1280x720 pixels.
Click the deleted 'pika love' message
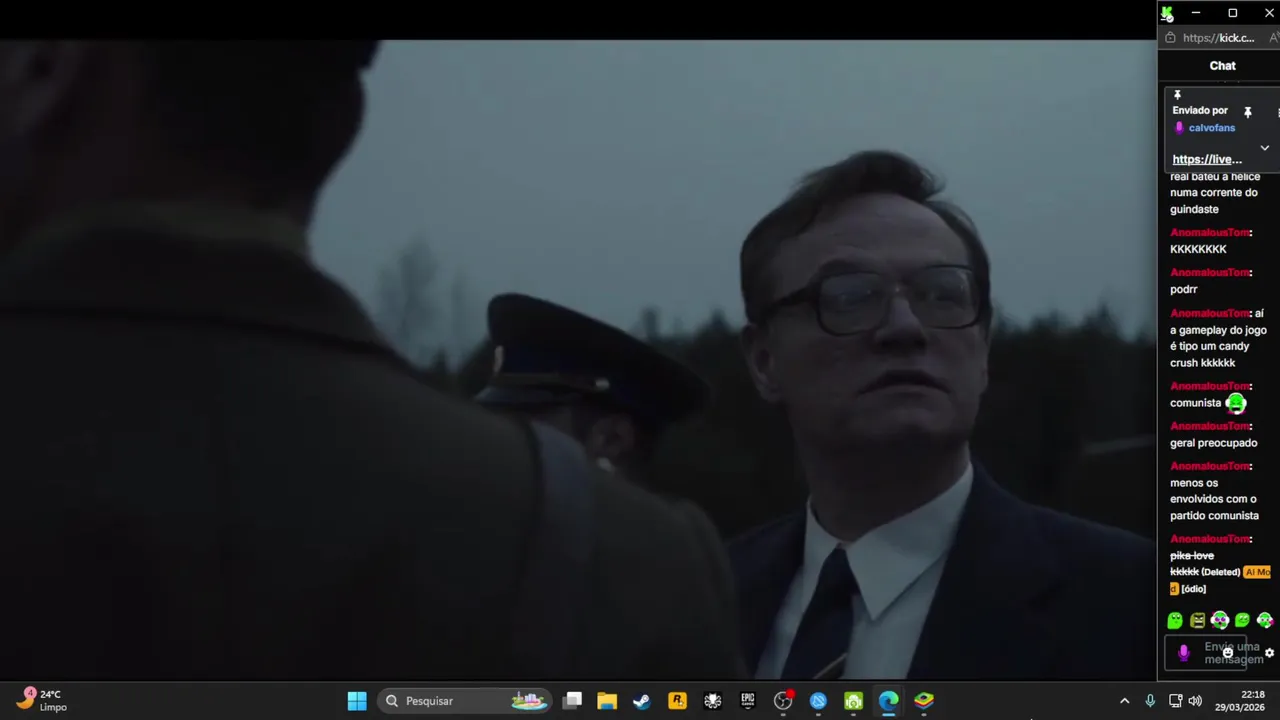[x=1192, y=564]
